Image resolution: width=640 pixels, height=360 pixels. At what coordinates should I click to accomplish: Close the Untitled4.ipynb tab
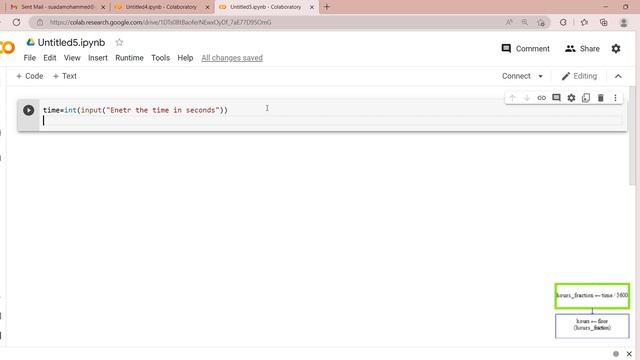pyautogui.click(x=207, y=7)
